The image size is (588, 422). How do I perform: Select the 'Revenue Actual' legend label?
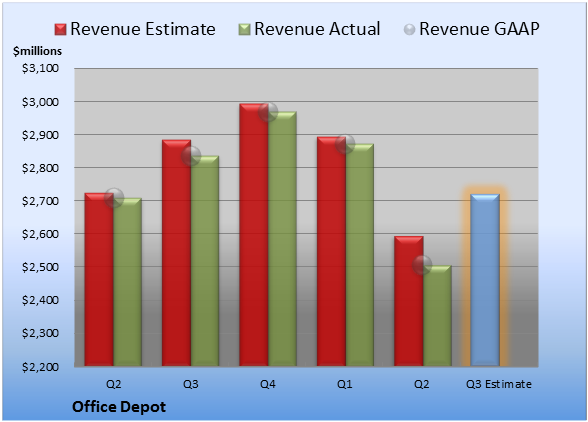[x=317, y=29]
